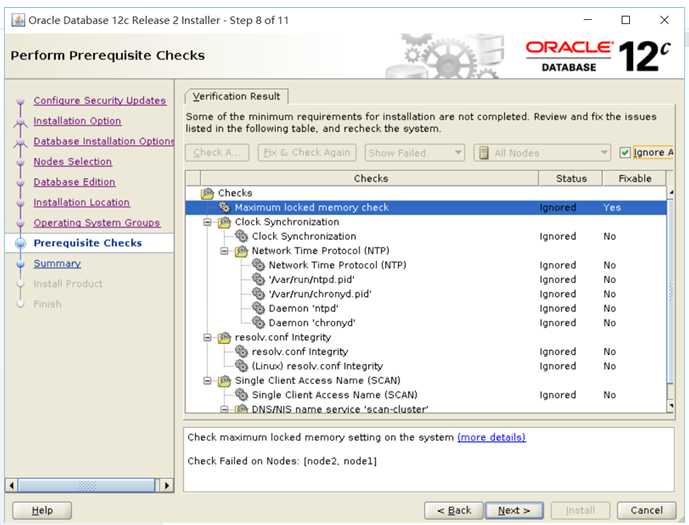689x525 pixels.
Task: Click gear icon beside (Linux) resolv.conf Integrity
Action: click(241, 366)
